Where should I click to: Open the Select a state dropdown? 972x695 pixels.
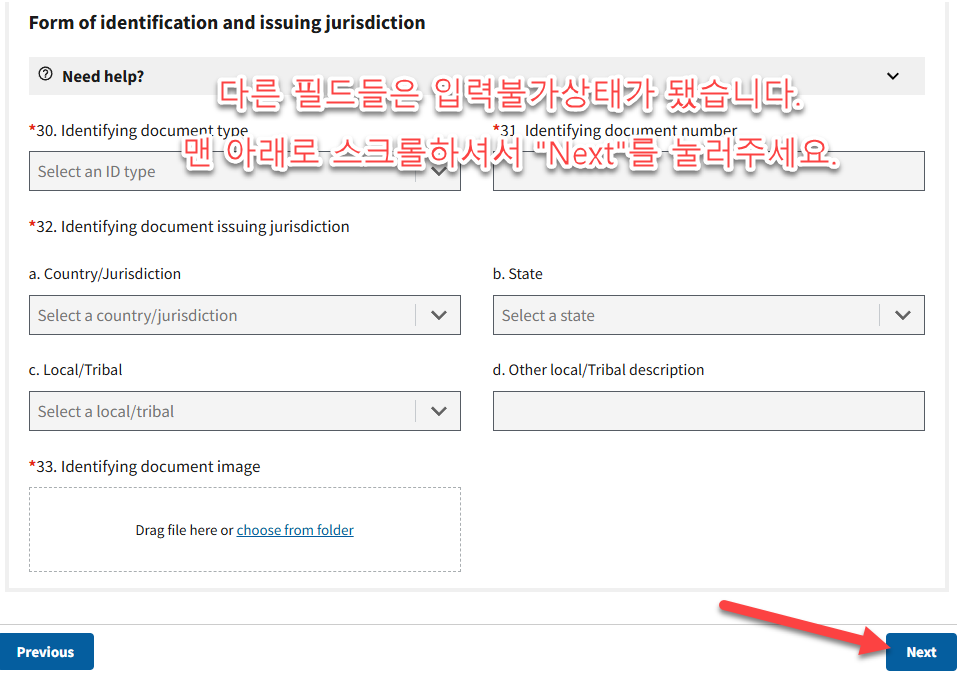709,315
